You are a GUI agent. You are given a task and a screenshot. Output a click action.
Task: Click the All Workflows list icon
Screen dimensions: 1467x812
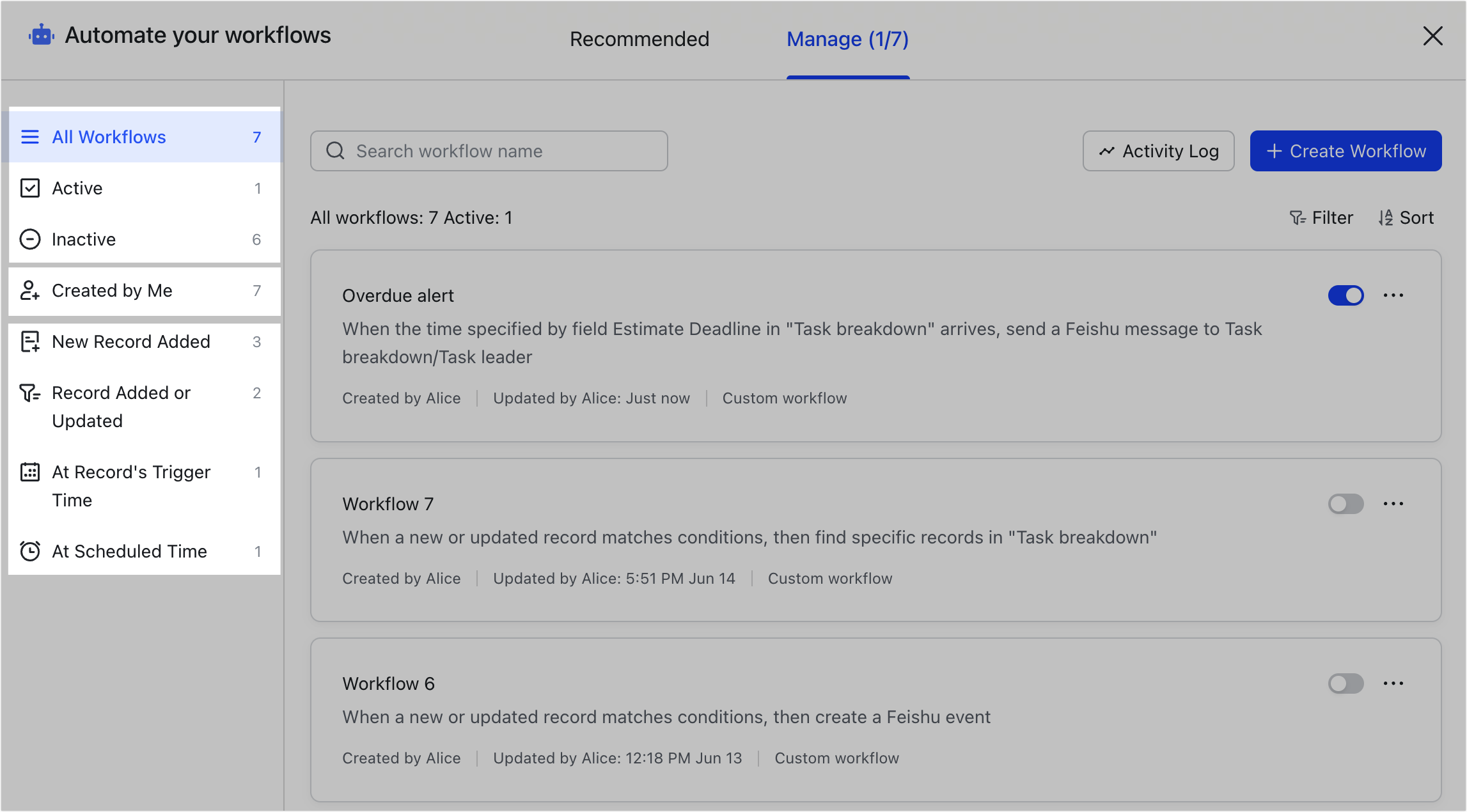point(30,137)
